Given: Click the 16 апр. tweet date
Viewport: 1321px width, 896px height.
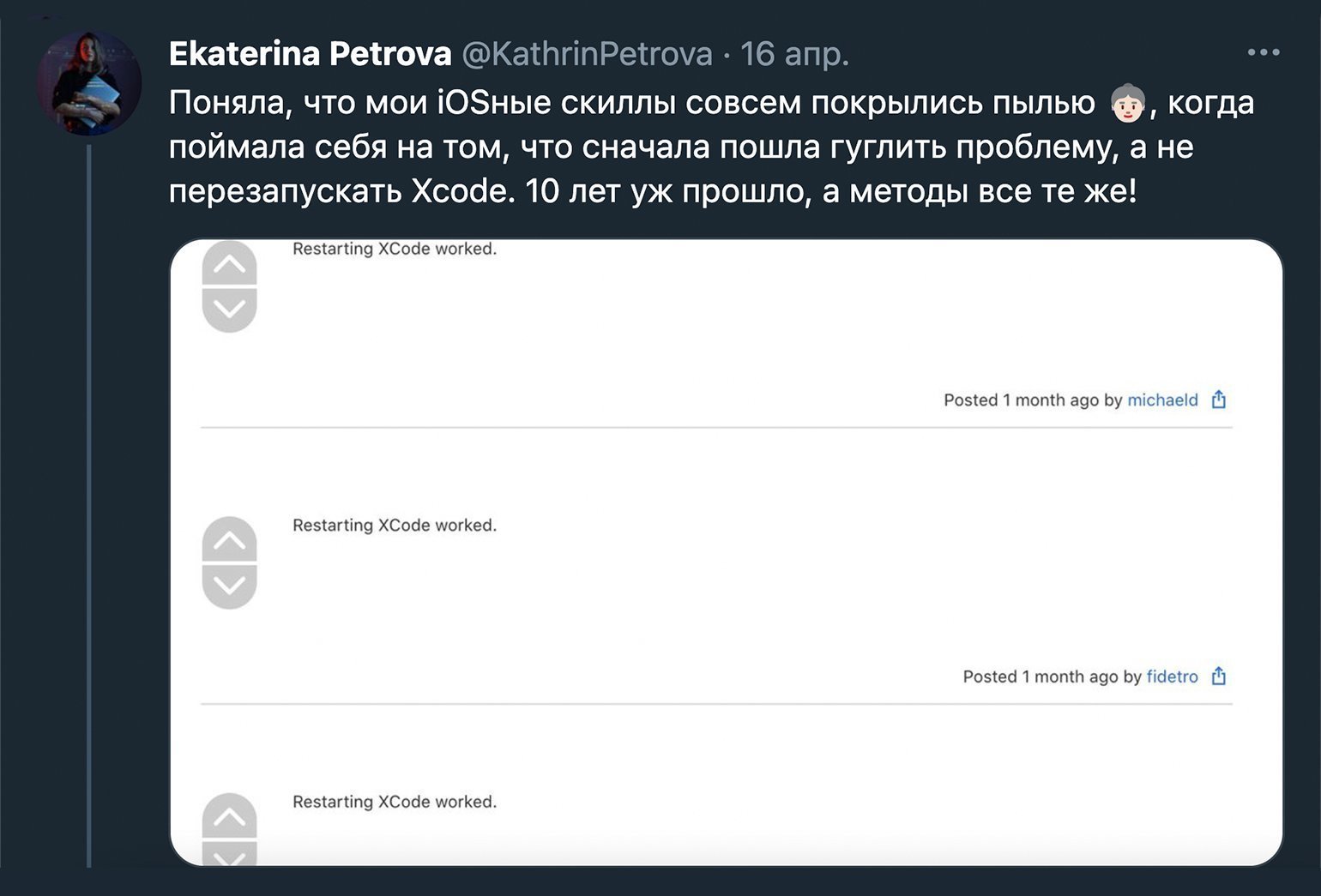Looking at the screenshot, I should (794, 53).
